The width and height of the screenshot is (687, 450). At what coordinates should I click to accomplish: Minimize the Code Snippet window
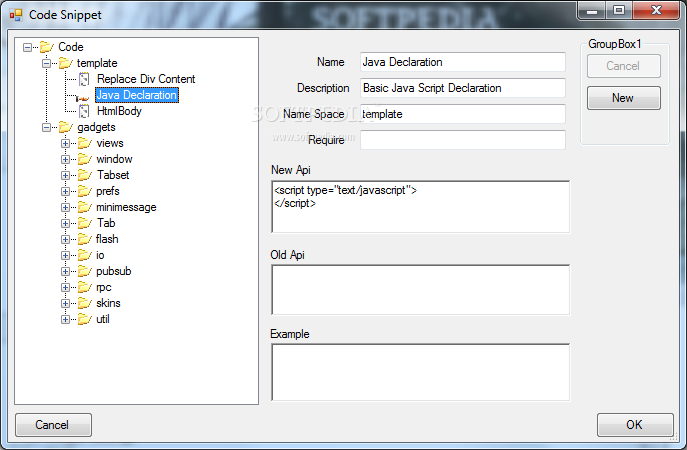coord(592,11)
